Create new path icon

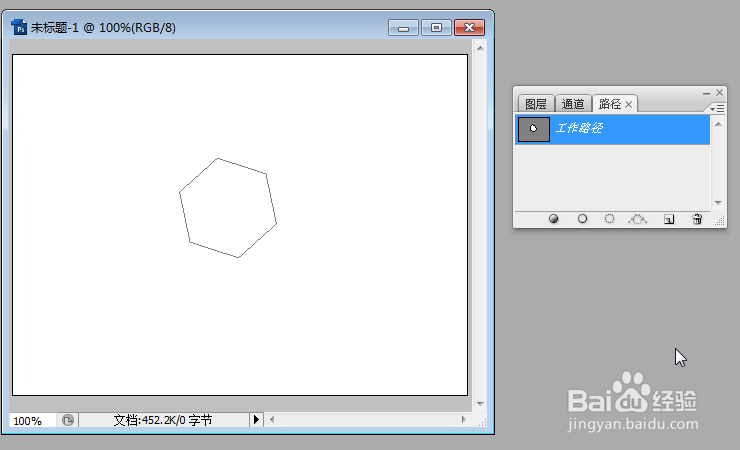(669, 219)
